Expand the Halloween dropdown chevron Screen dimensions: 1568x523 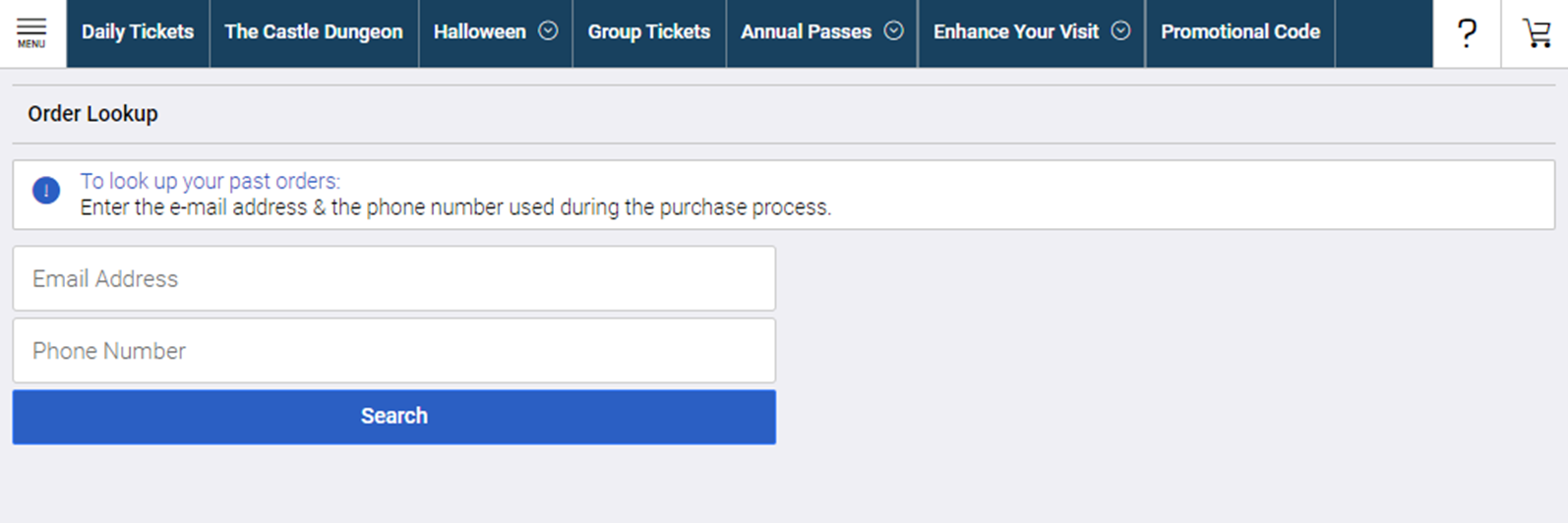coord(549,30)
